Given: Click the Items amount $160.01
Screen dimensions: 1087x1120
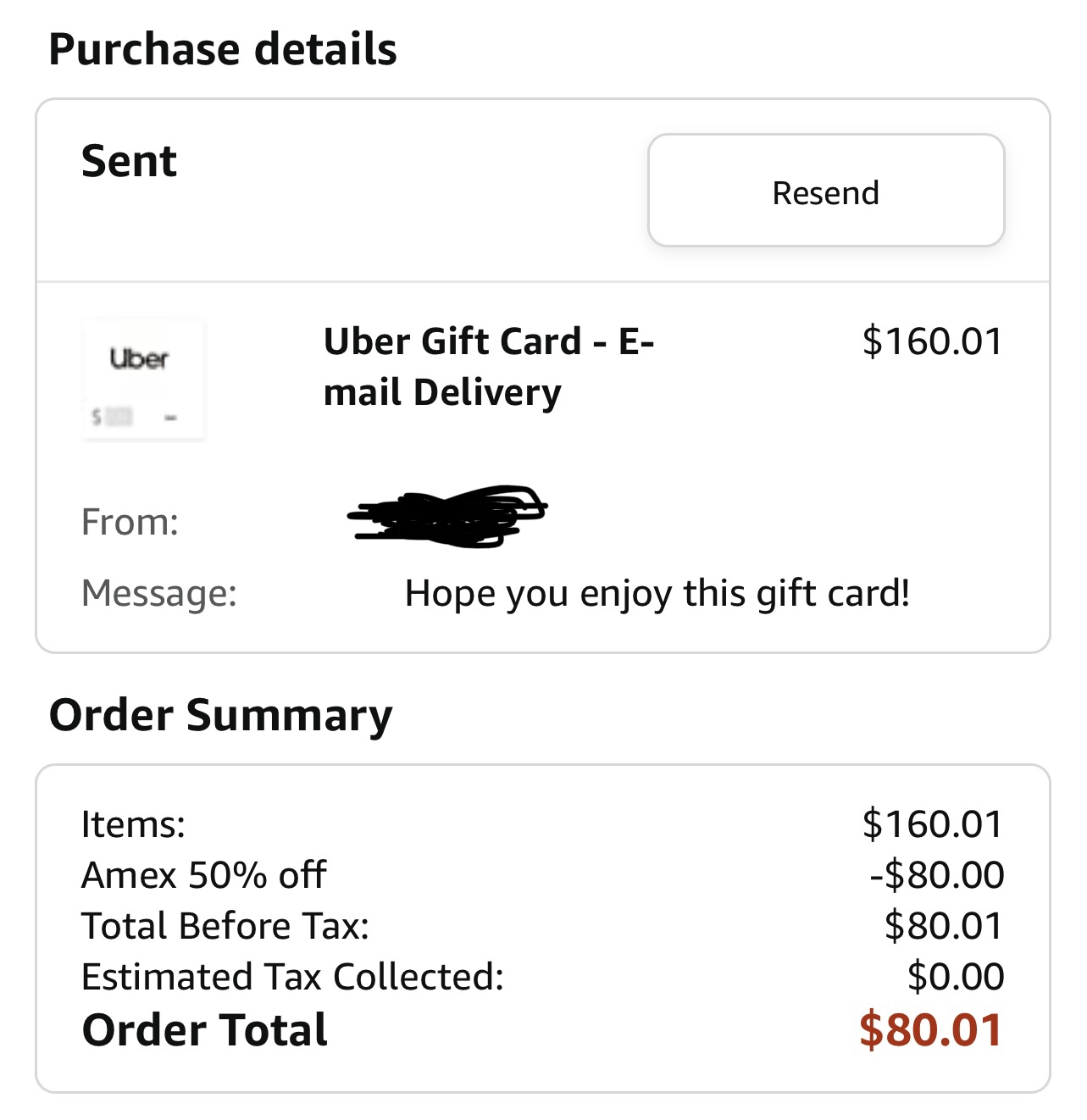Looking at the screenshot, I should click(932, 823).
